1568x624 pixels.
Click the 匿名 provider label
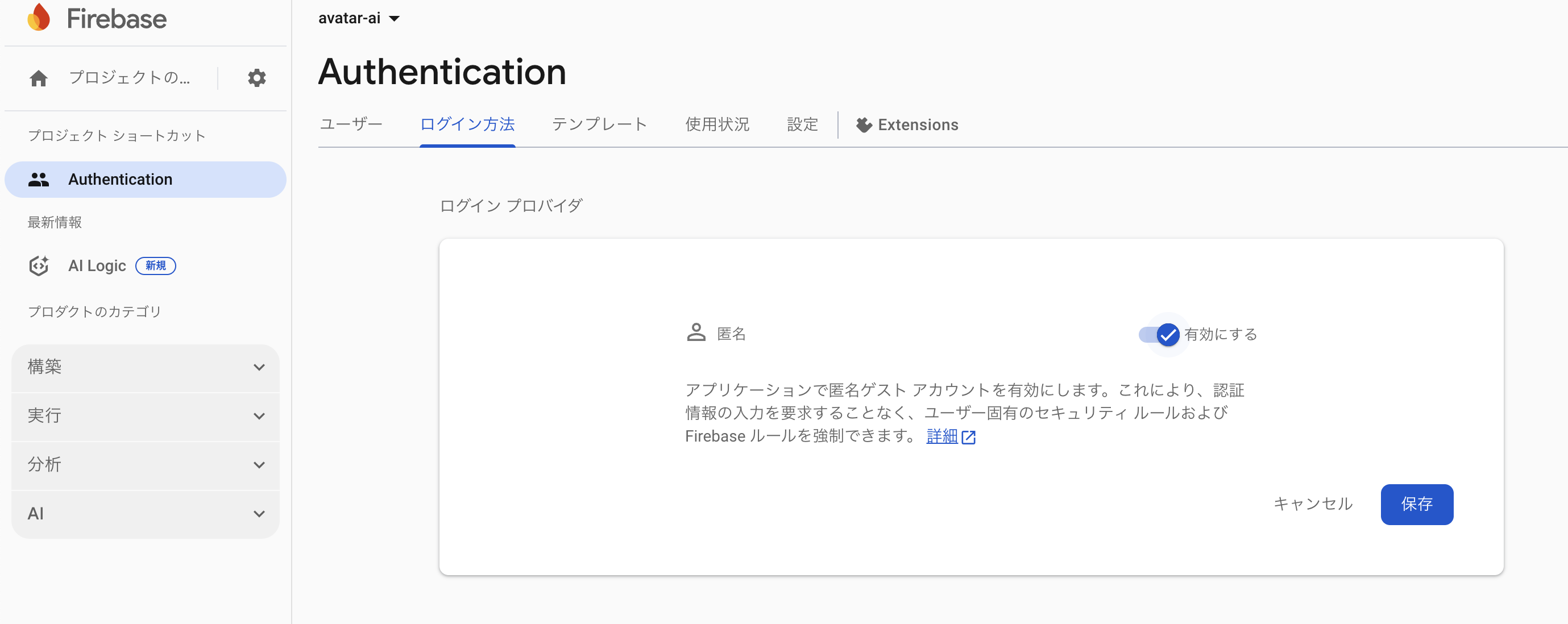(x=731, y=333)
